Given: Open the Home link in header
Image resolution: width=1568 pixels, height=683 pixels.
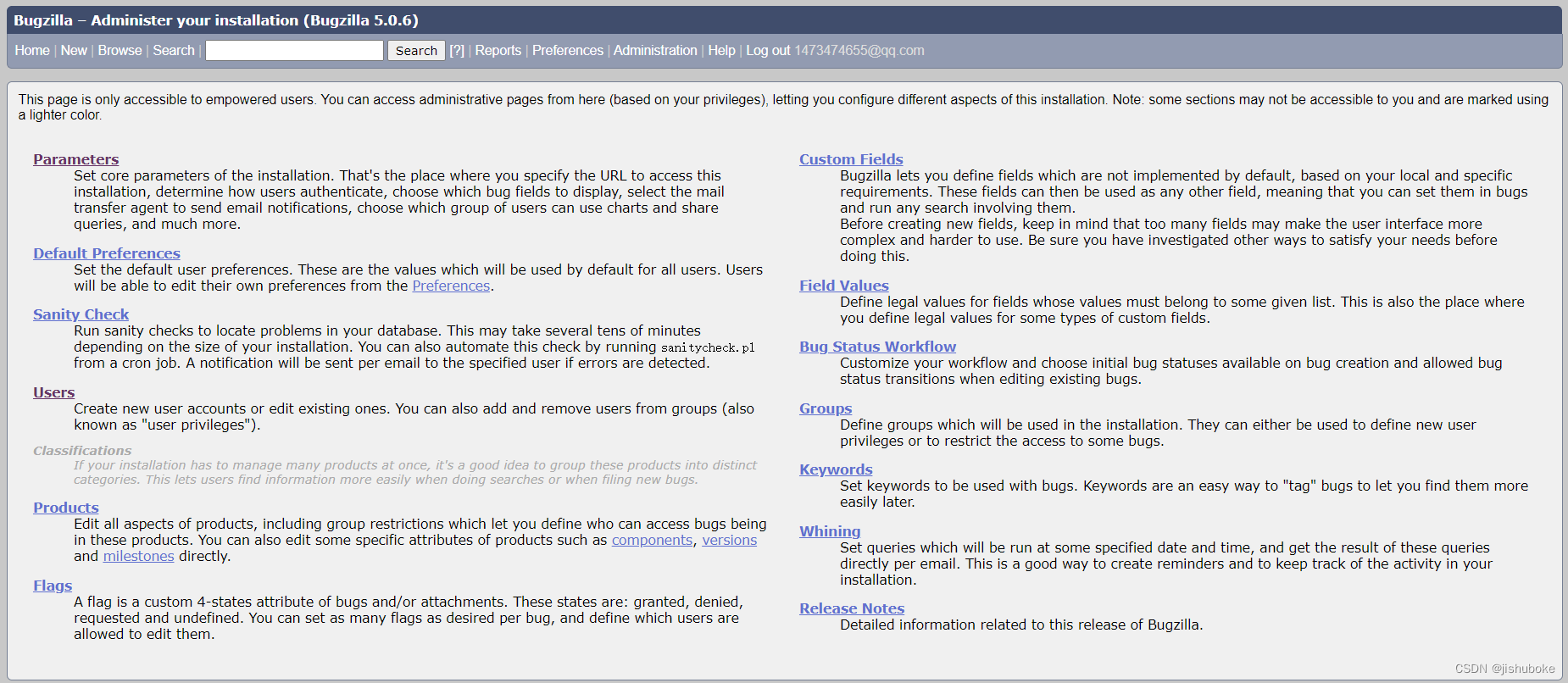Looking at the screenshot, I should pyautogui.click(x=32, y=51).
